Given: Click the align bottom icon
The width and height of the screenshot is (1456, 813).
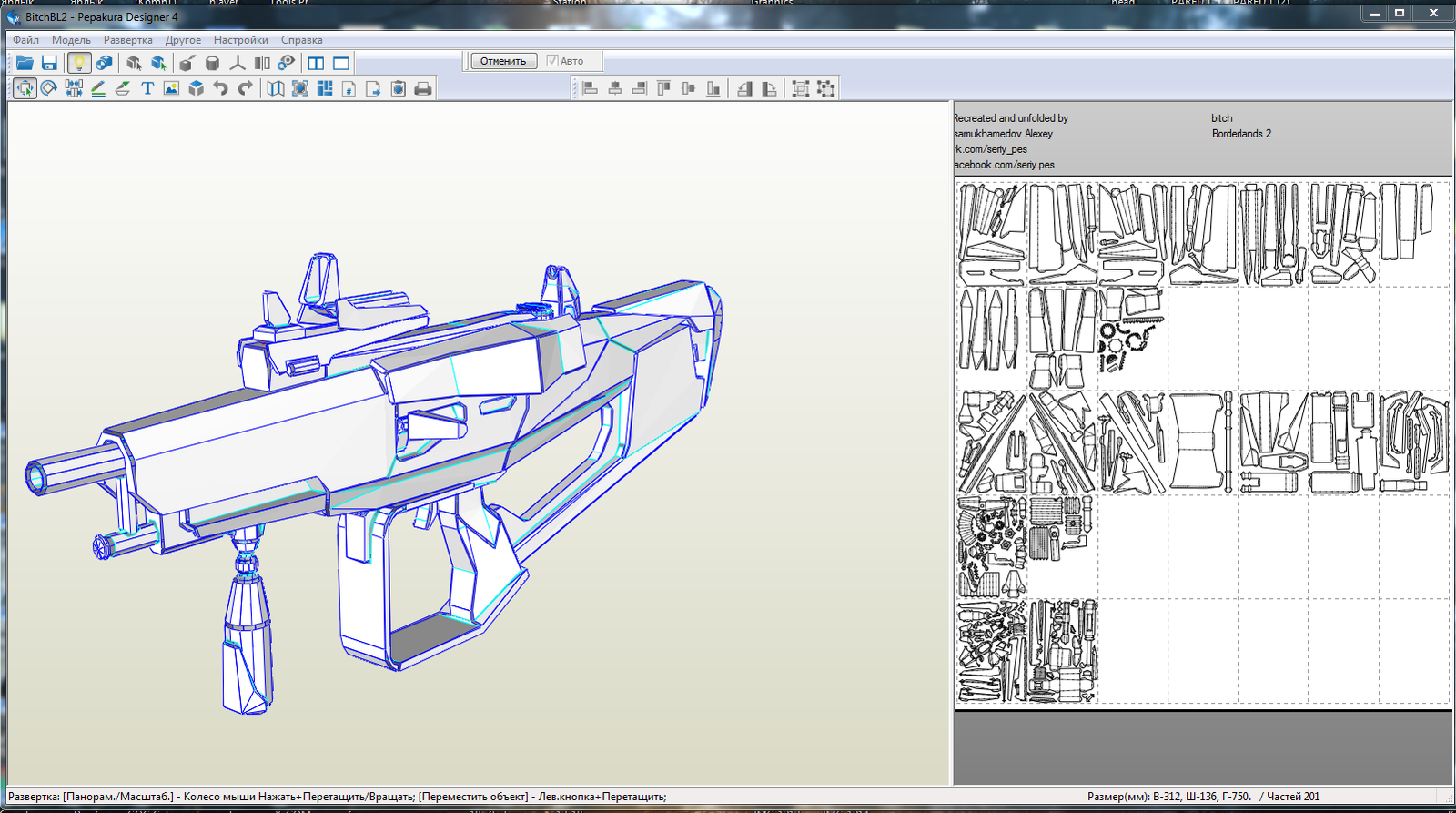Looking at the screenshot, I should point(713,88).
